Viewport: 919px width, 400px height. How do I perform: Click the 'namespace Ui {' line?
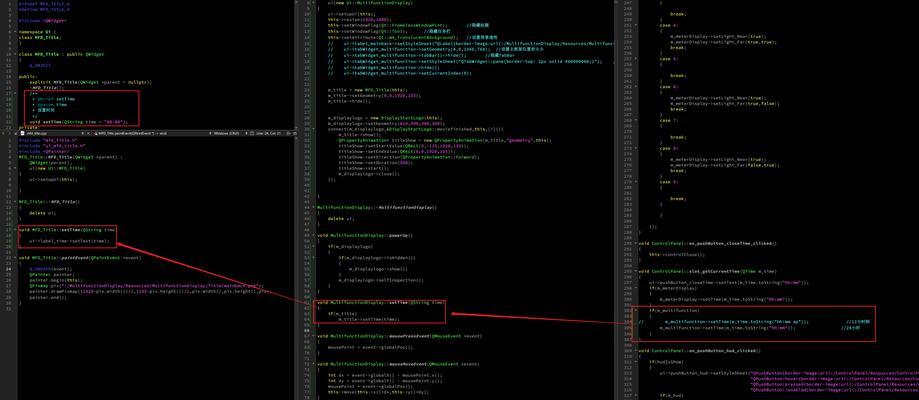[x=37, y=32]
